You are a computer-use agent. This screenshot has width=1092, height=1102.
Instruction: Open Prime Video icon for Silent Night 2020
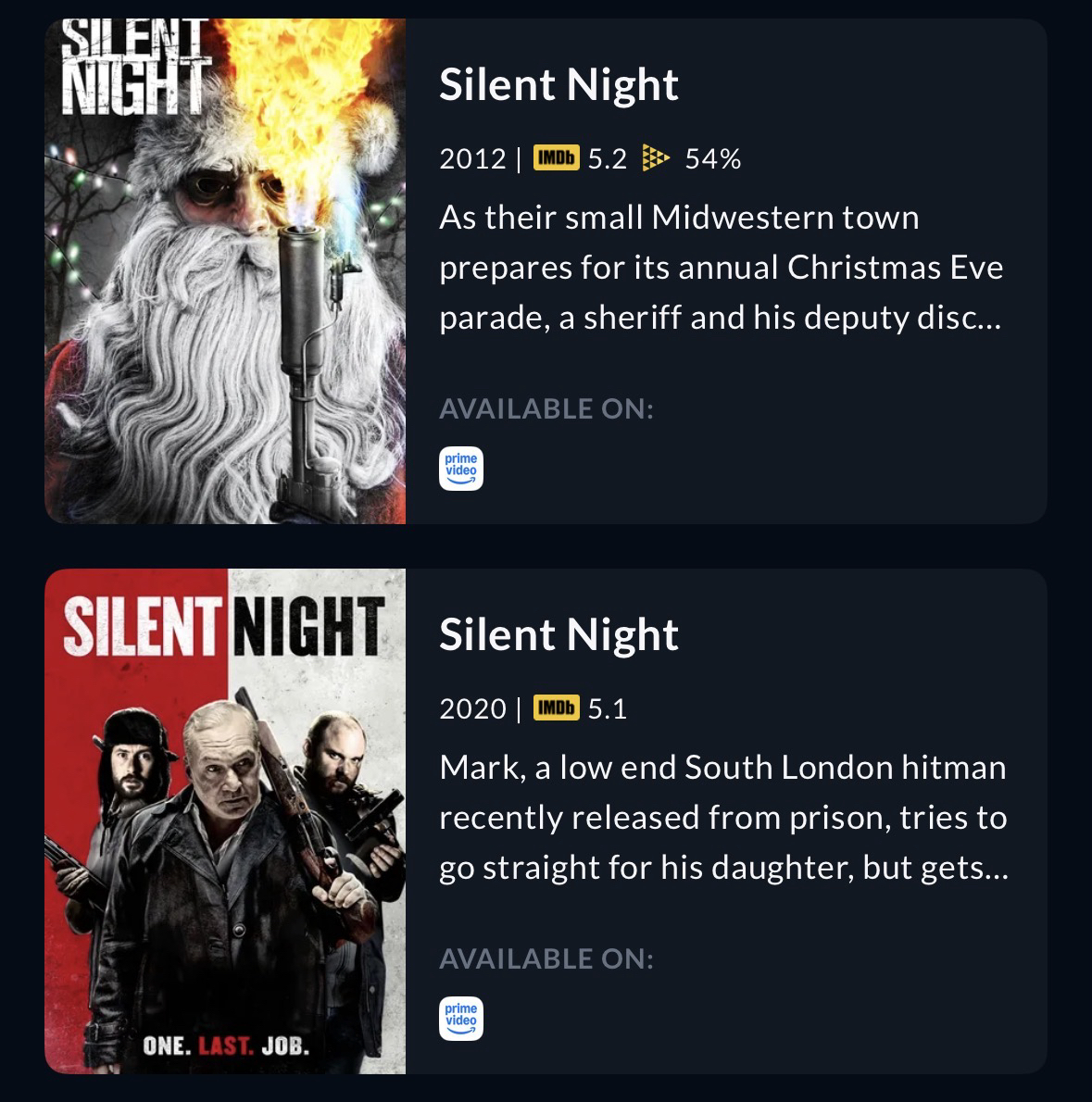point(461,1019)
